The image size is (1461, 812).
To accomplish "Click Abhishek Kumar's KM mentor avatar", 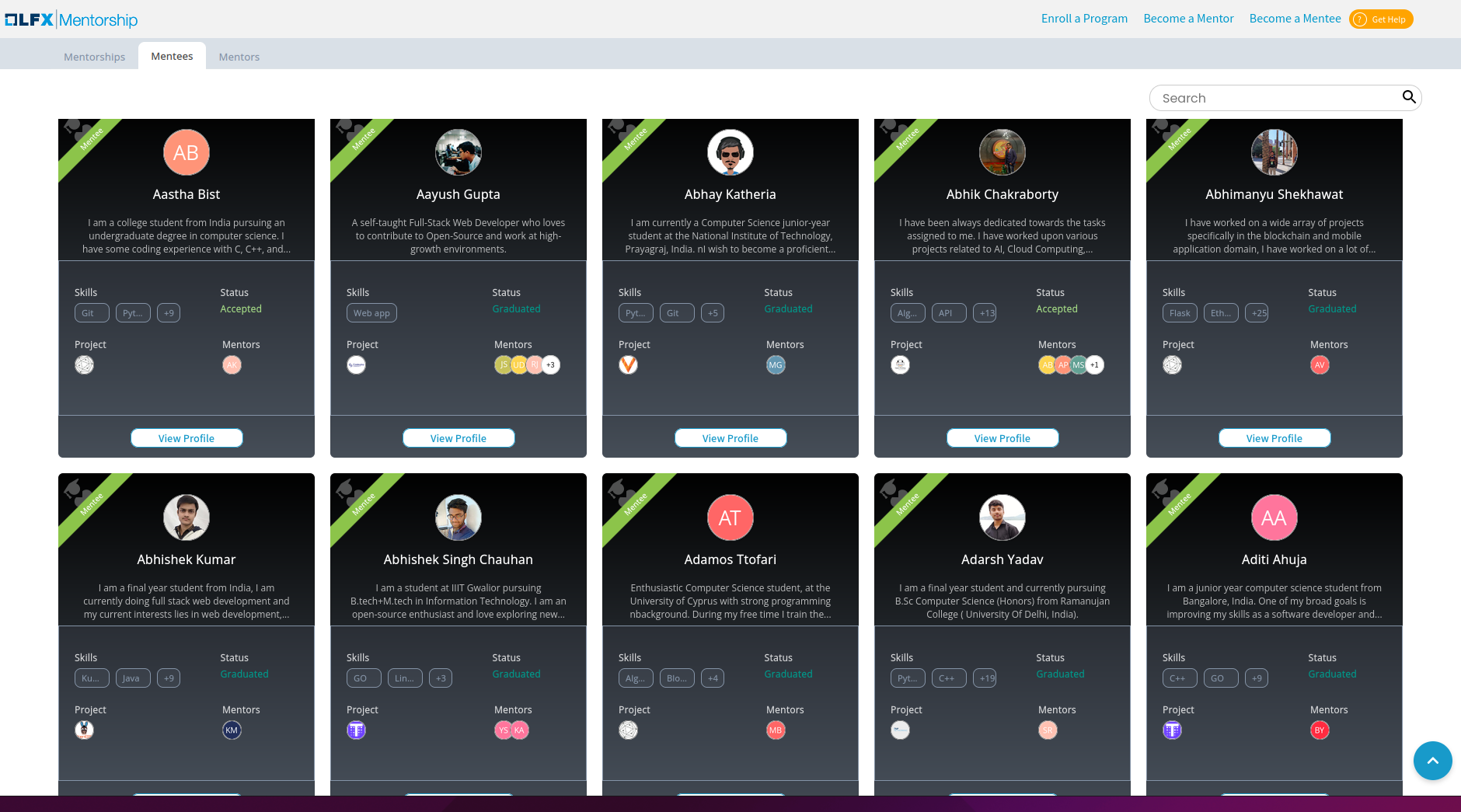I will 232,730.
